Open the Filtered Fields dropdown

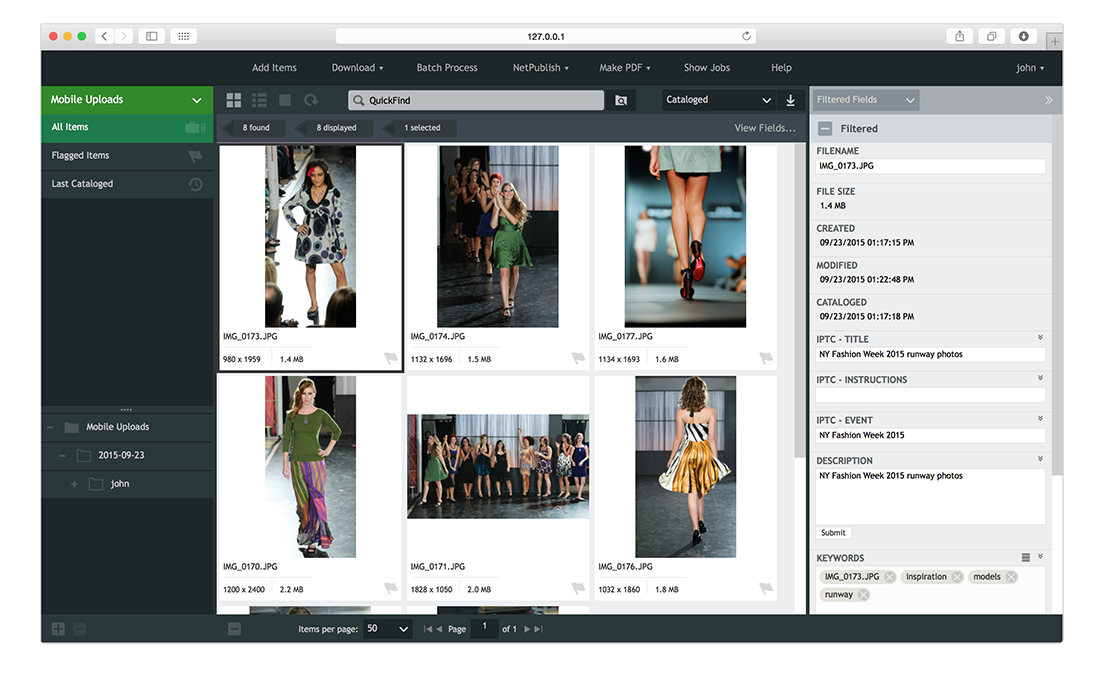pyautogui.click(x=866, y=101)
